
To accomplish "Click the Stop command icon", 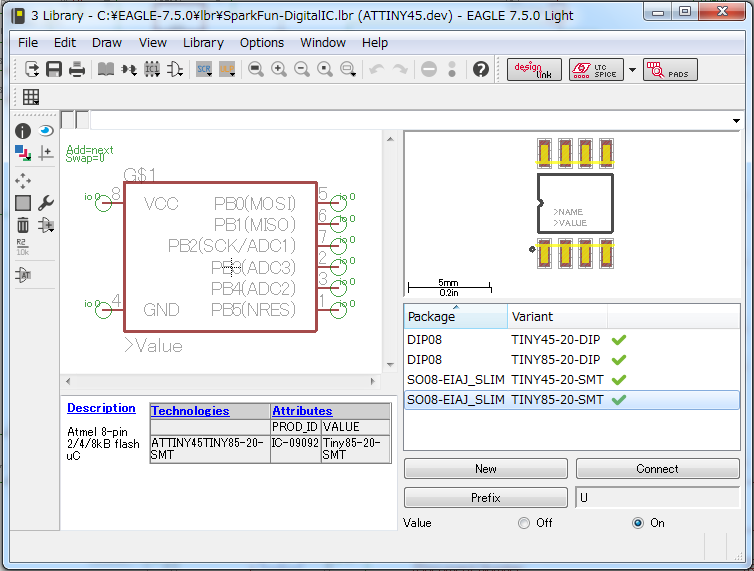I will tap(428, 69).
